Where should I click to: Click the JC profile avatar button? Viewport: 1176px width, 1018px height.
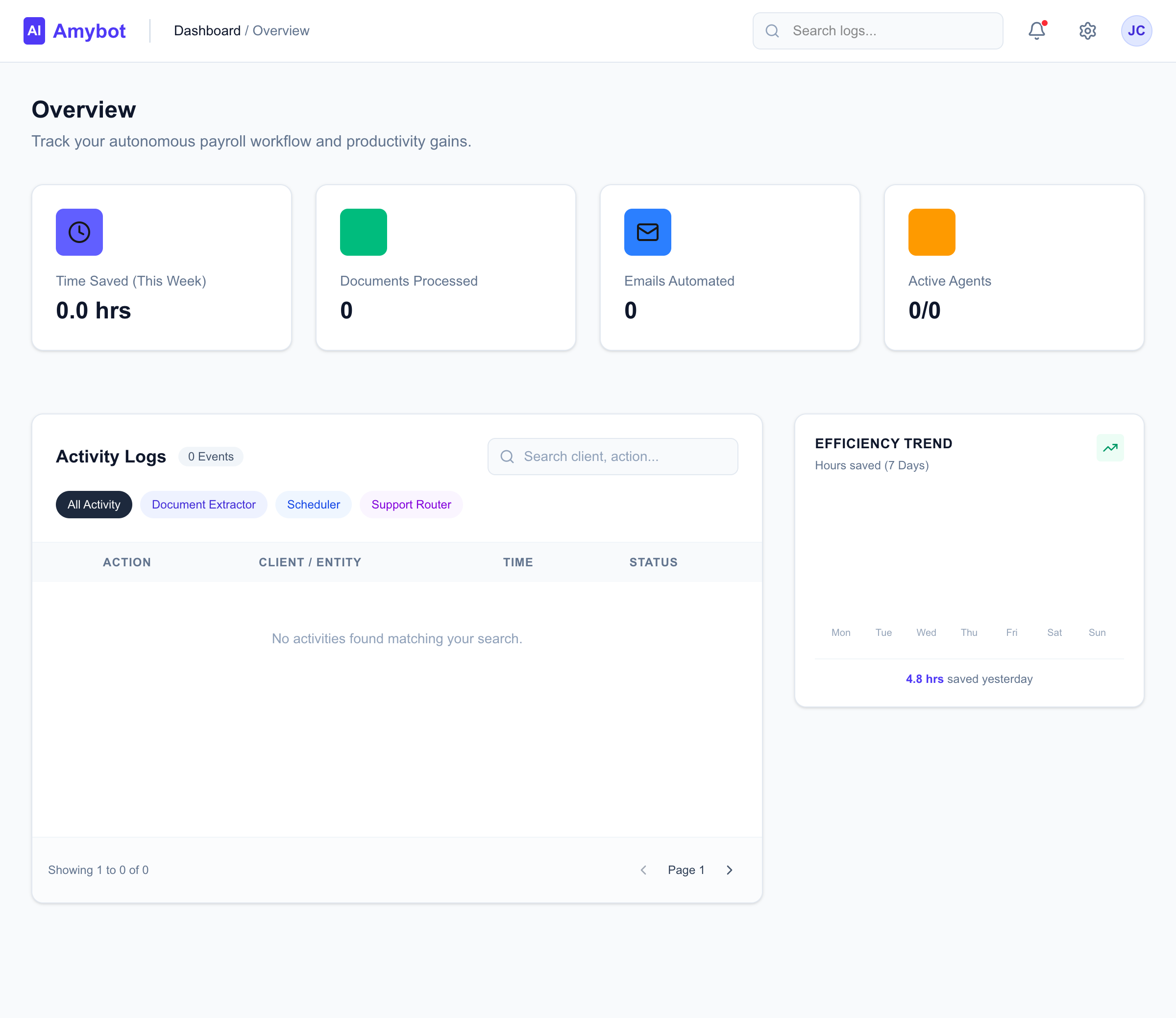(x=1136, y=31)
